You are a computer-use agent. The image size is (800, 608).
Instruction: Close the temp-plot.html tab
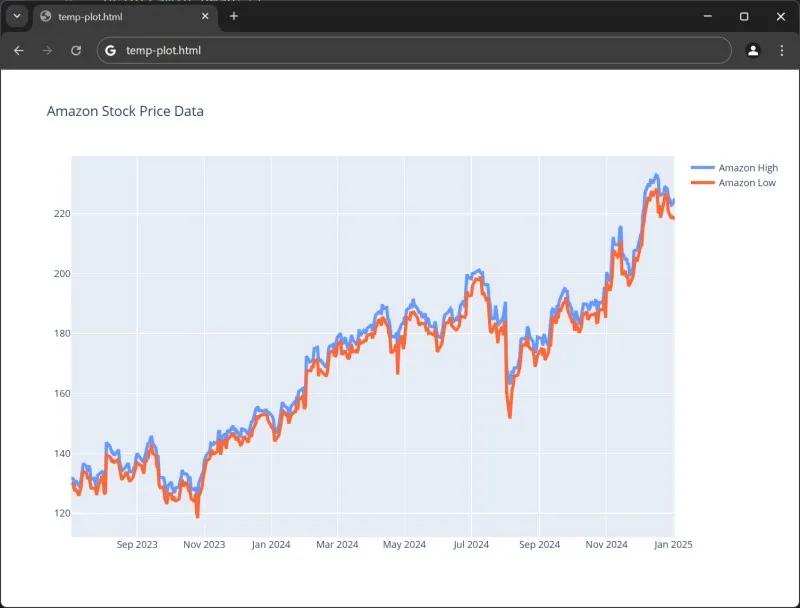point(205,16)
